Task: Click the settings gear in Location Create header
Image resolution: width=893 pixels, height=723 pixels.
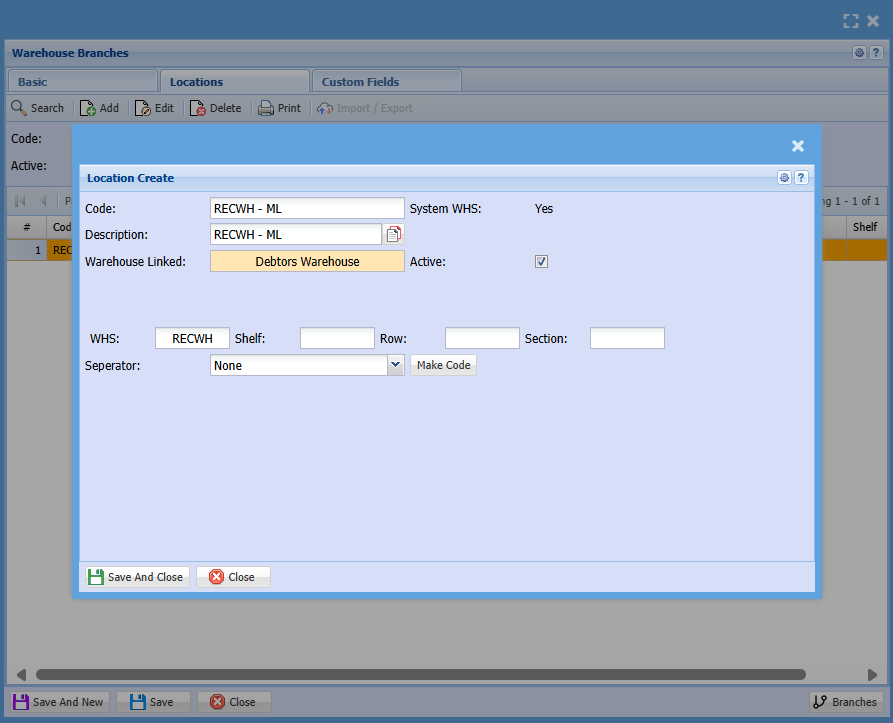Action: 785,178
